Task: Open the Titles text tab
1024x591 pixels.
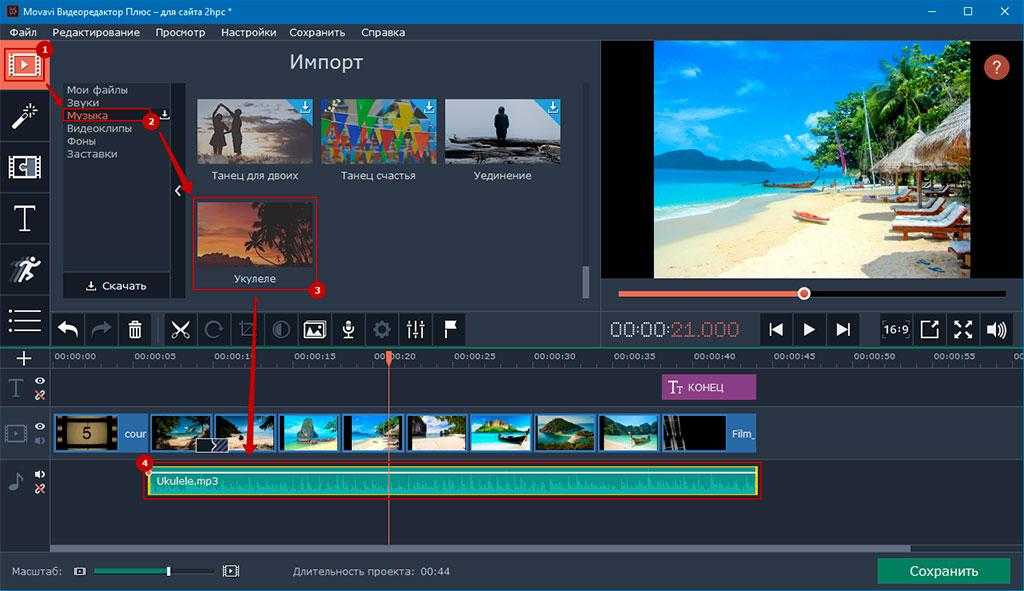Action: (x=24, y=218)
